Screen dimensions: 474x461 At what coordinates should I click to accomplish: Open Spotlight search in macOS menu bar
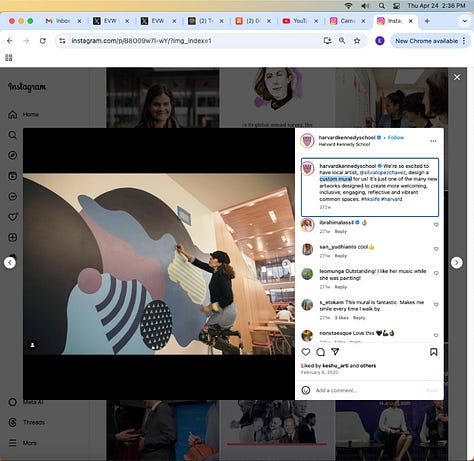click(382, 6)
